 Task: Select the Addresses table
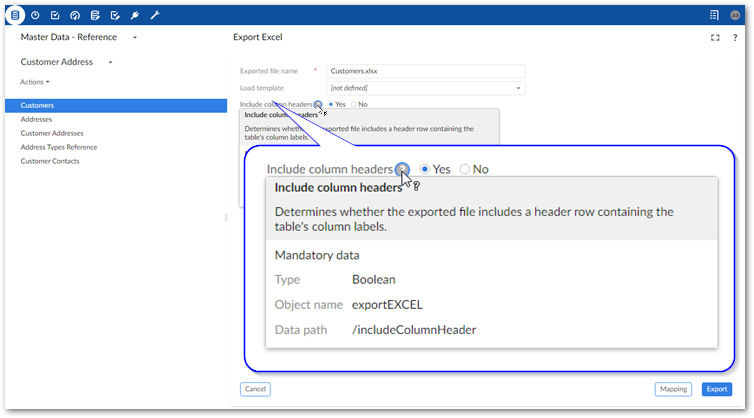click(36, 119)
